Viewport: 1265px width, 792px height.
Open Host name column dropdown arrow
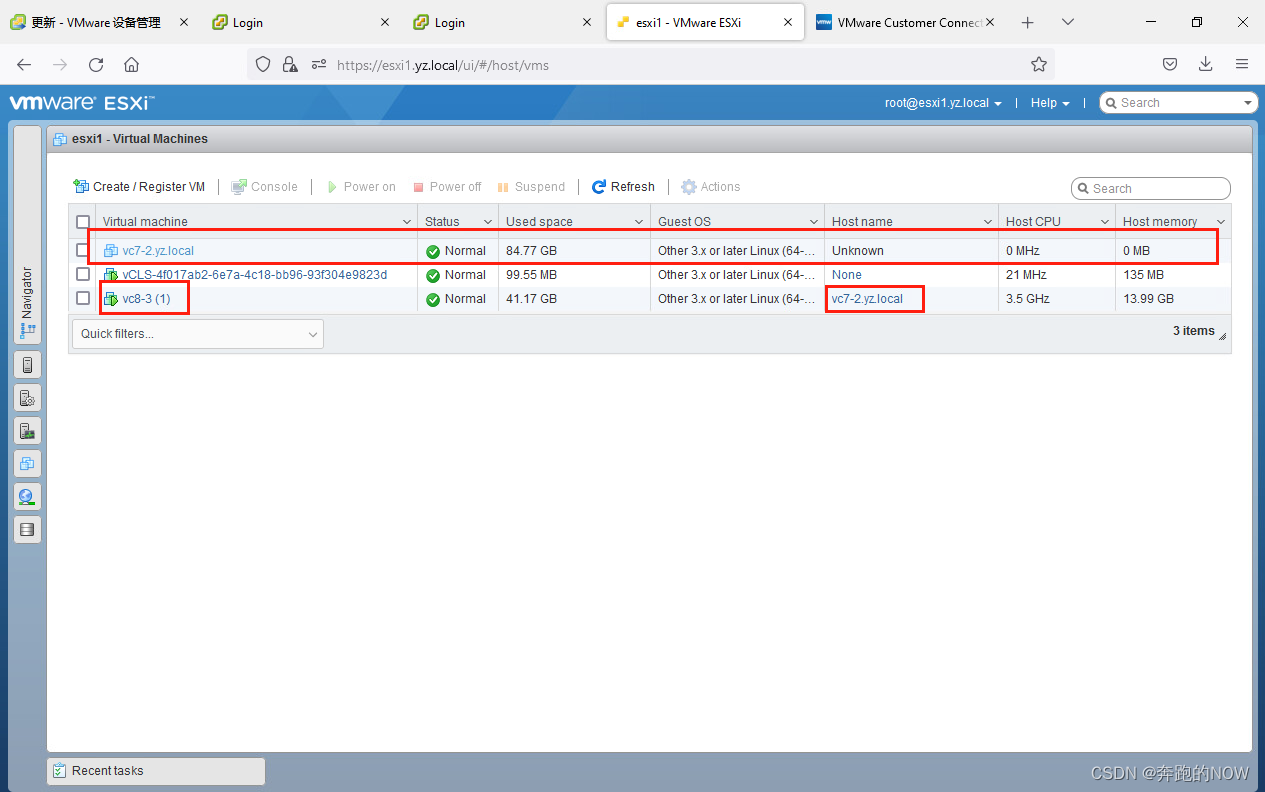pyautogui.click(x=988, y=222)
